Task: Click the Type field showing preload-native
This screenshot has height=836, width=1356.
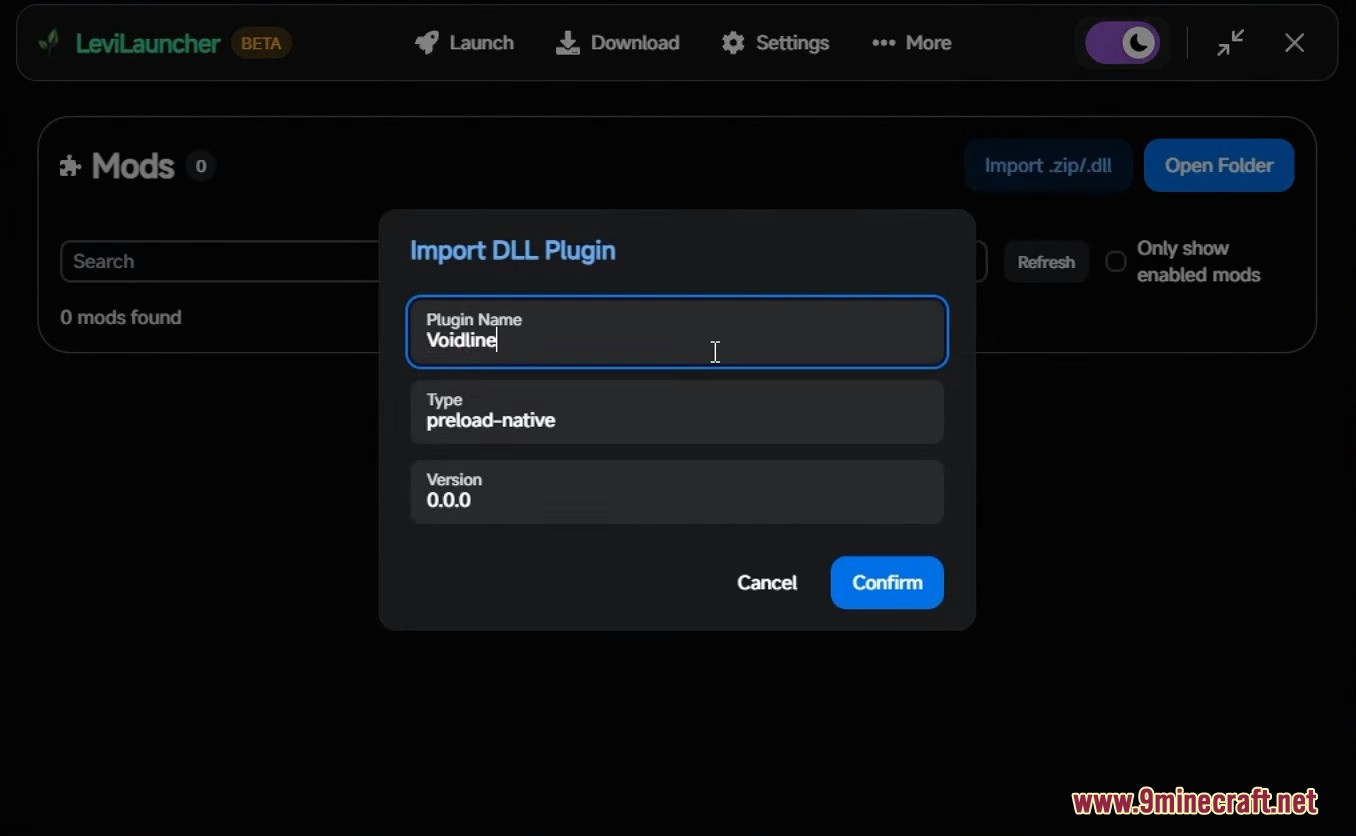Action: click(x=676, y=411)
